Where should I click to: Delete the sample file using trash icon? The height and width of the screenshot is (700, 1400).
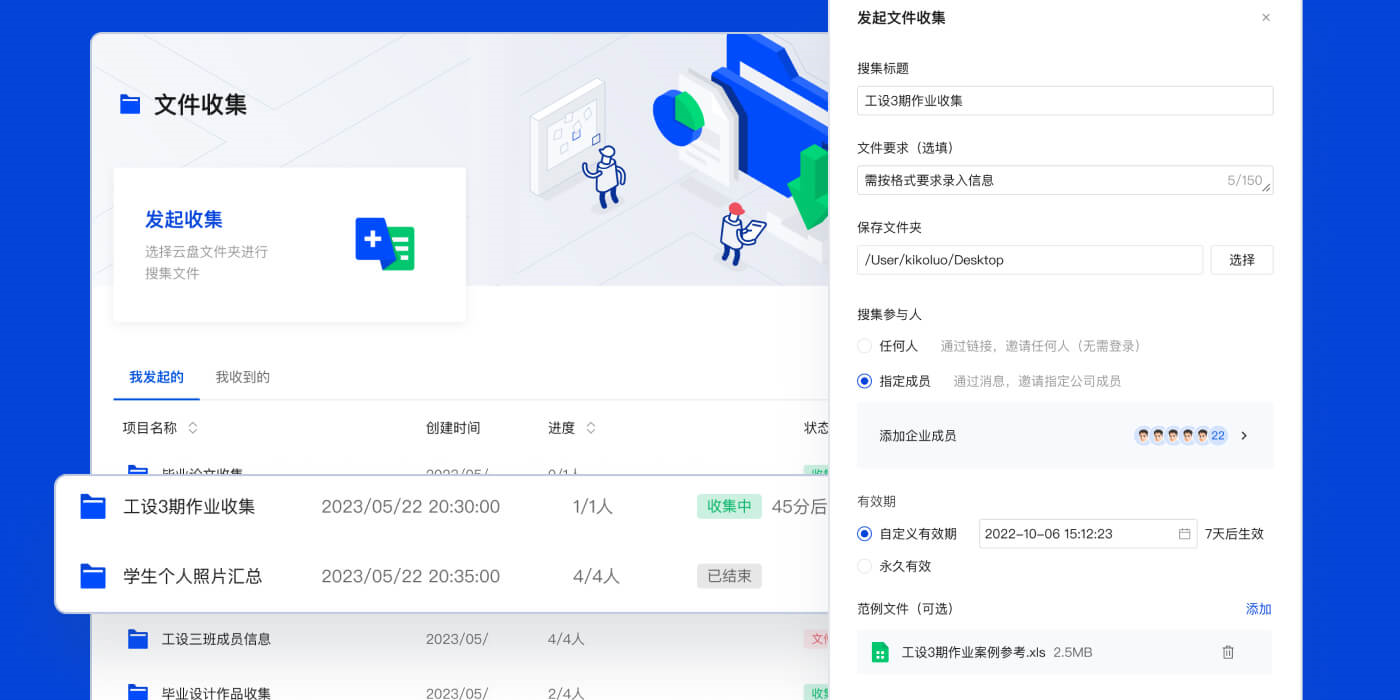pyautogui.click(x=1228, y=652)
